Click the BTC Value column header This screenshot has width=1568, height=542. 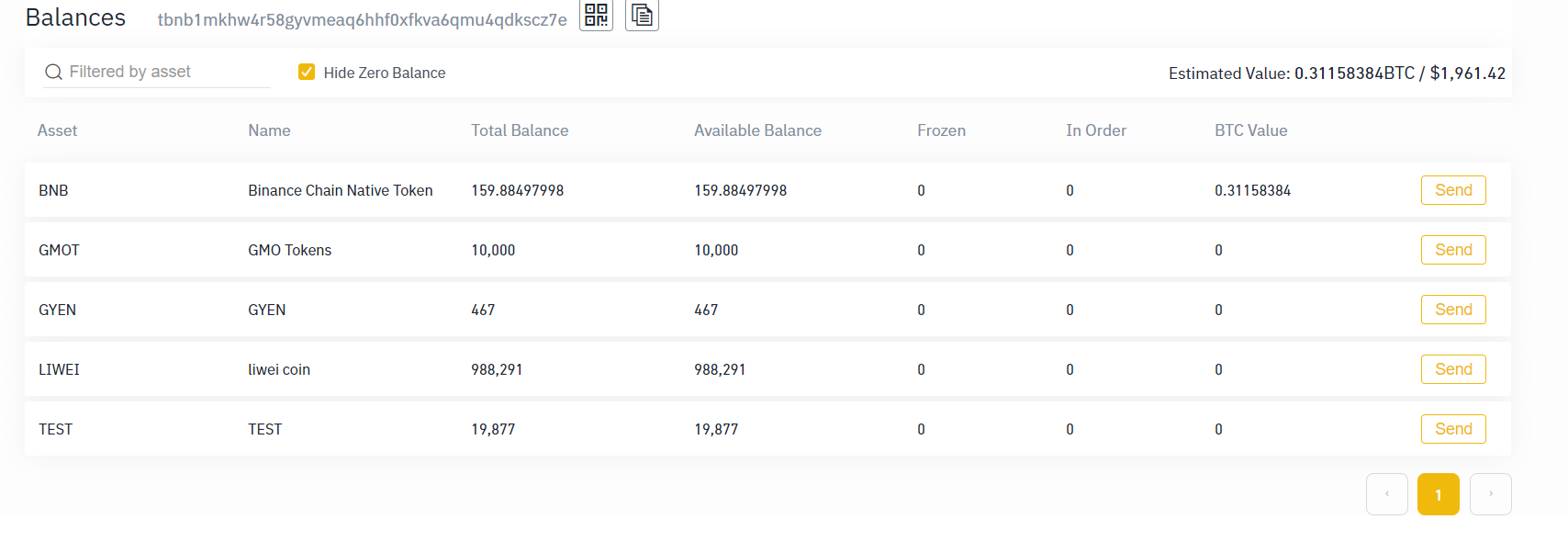[1250, 130]
